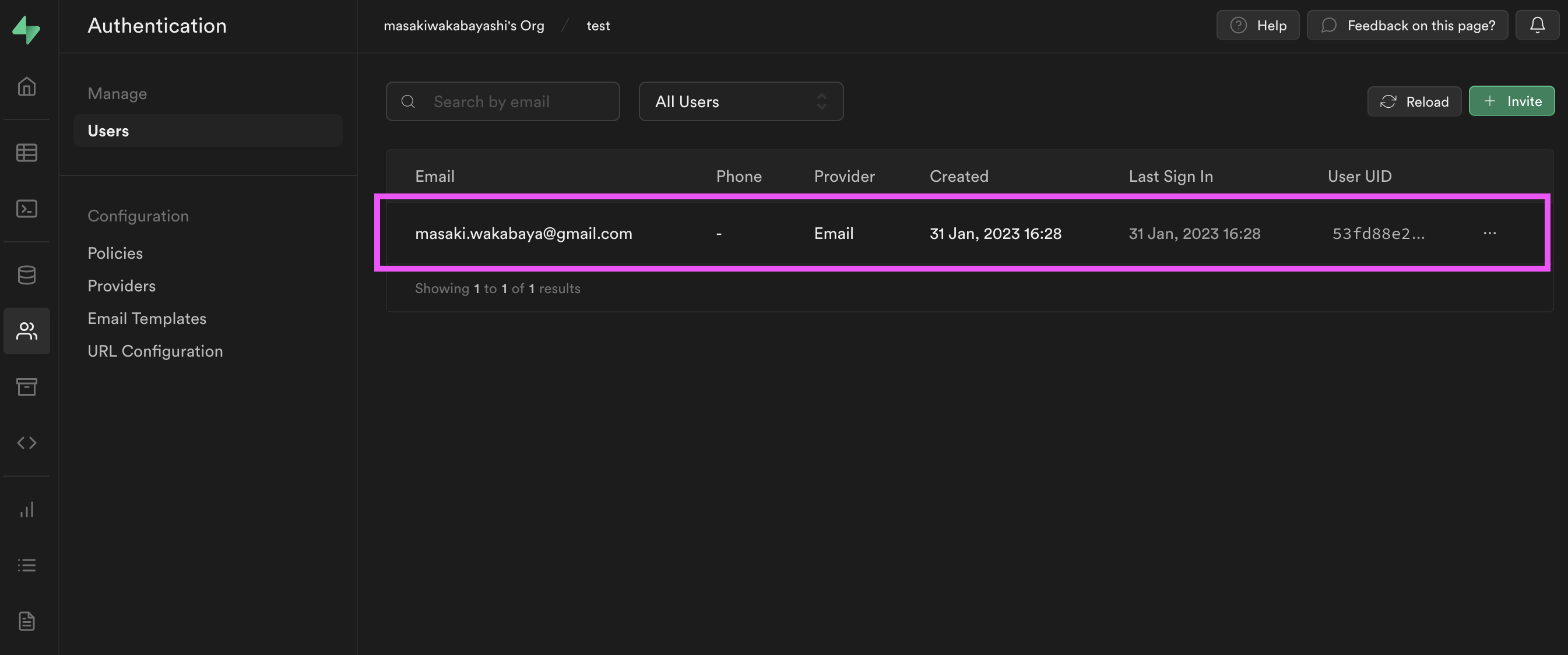Open the Logs list icon
Viewport: 1568px width, 655px height.
(26, 565)
